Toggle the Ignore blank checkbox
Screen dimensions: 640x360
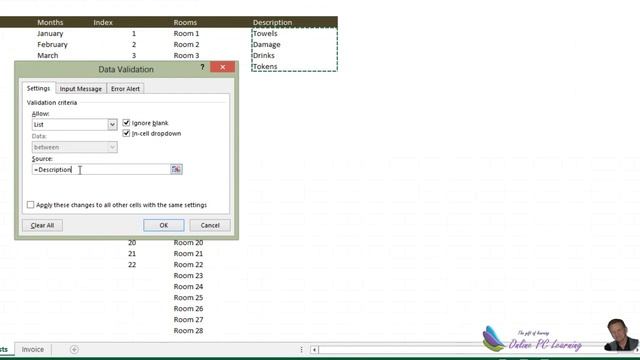point(126,122)
